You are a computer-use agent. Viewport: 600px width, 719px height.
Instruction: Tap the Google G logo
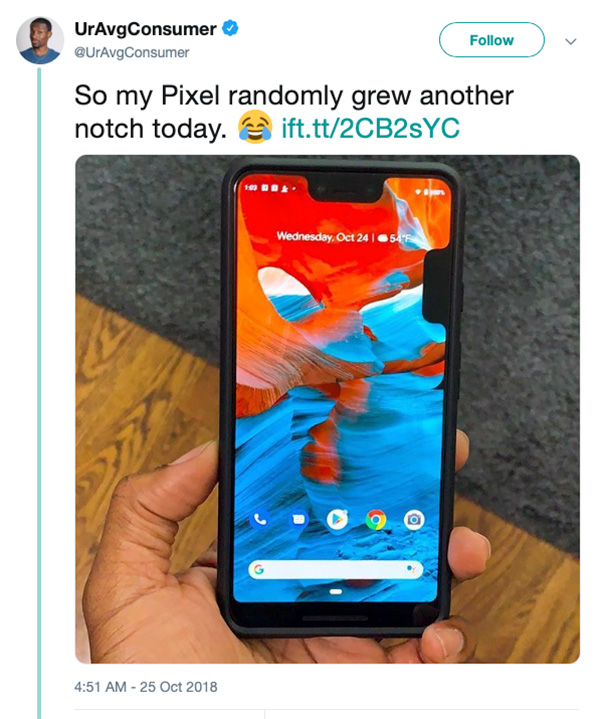259,569
